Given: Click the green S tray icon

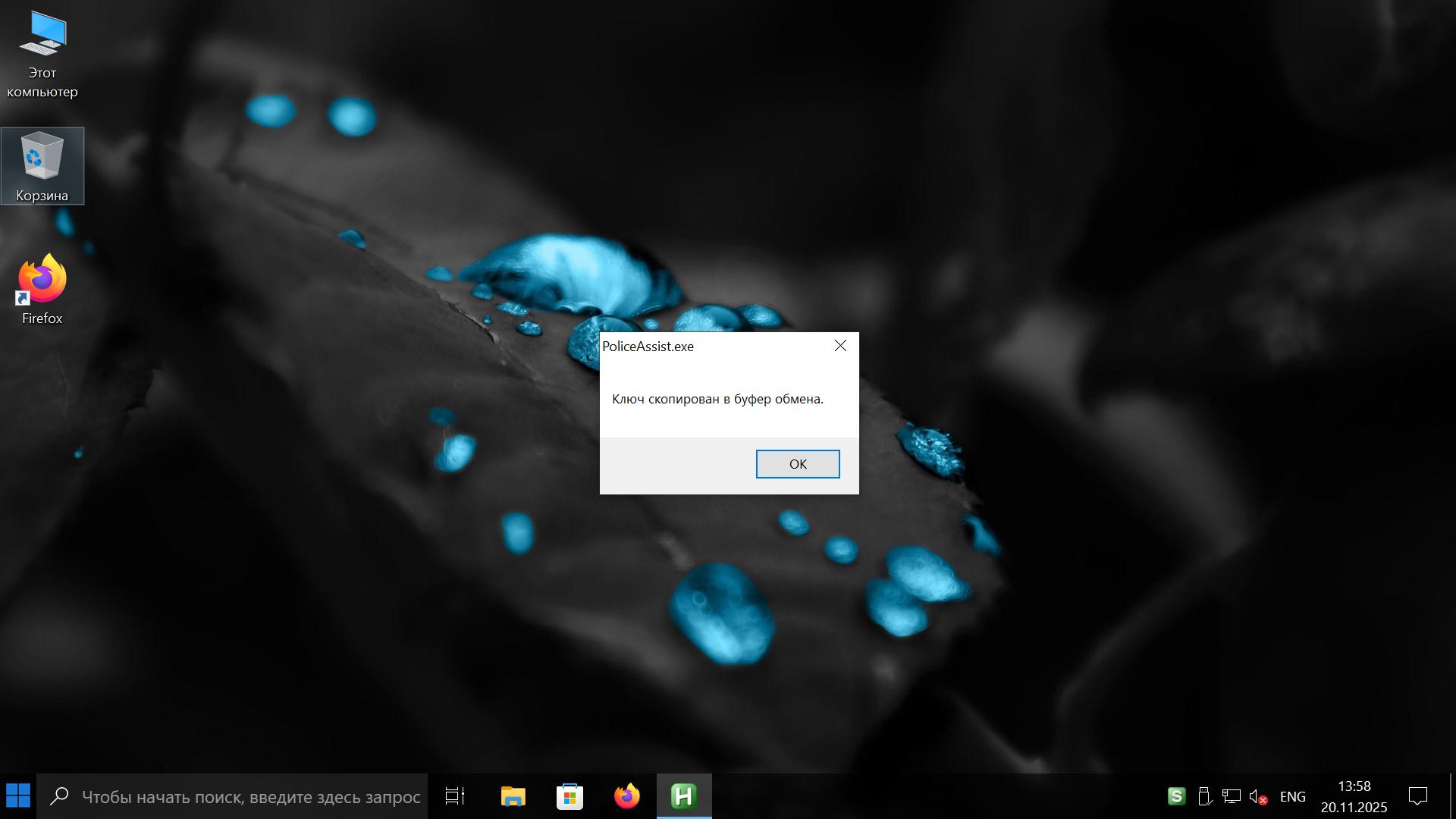Looking at the screenshot, I should (x=1176, y=796).
